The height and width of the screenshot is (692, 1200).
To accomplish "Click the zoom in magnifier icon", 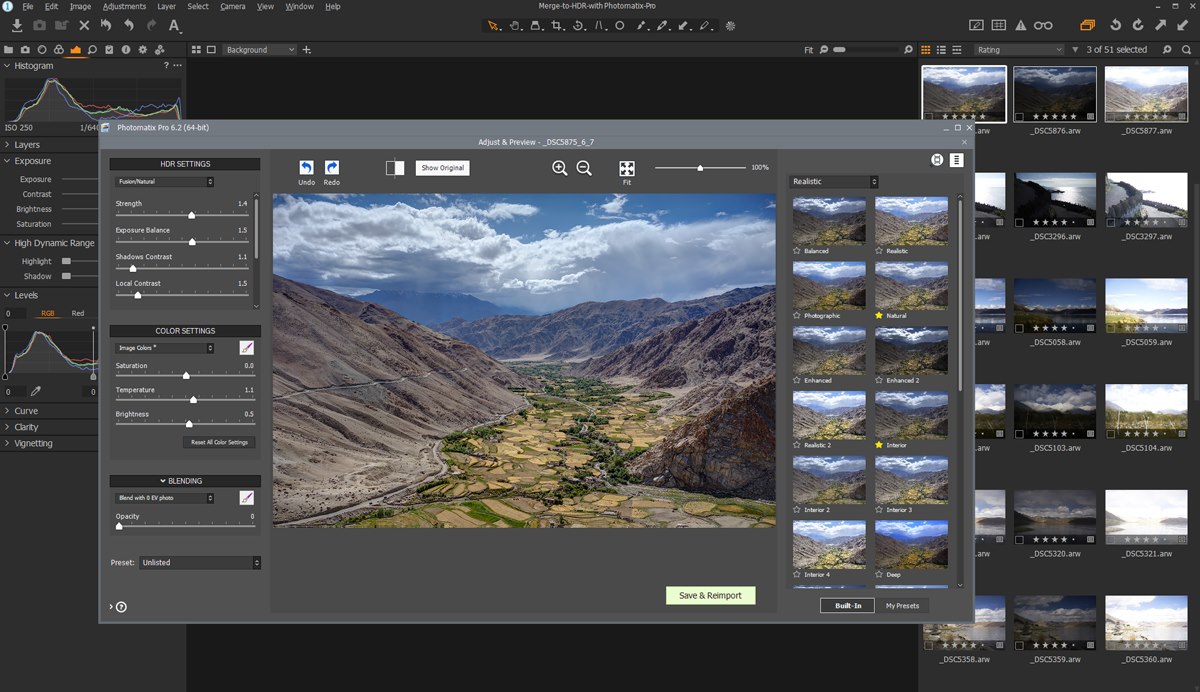I will pyautogui.click(x=560, y=168).
